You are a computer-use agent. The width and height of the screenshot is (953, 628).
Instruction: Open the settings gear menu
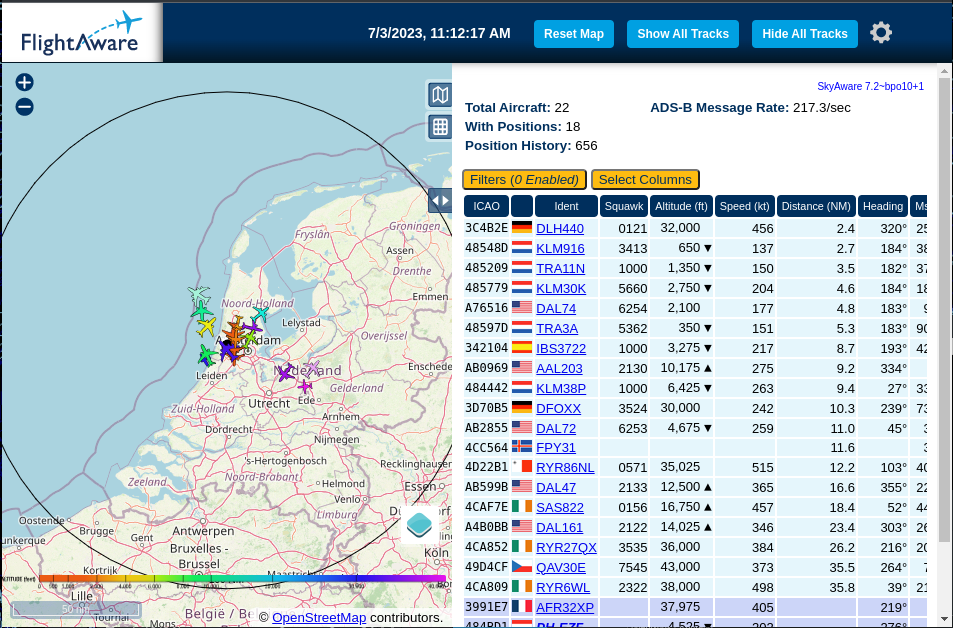881,33
